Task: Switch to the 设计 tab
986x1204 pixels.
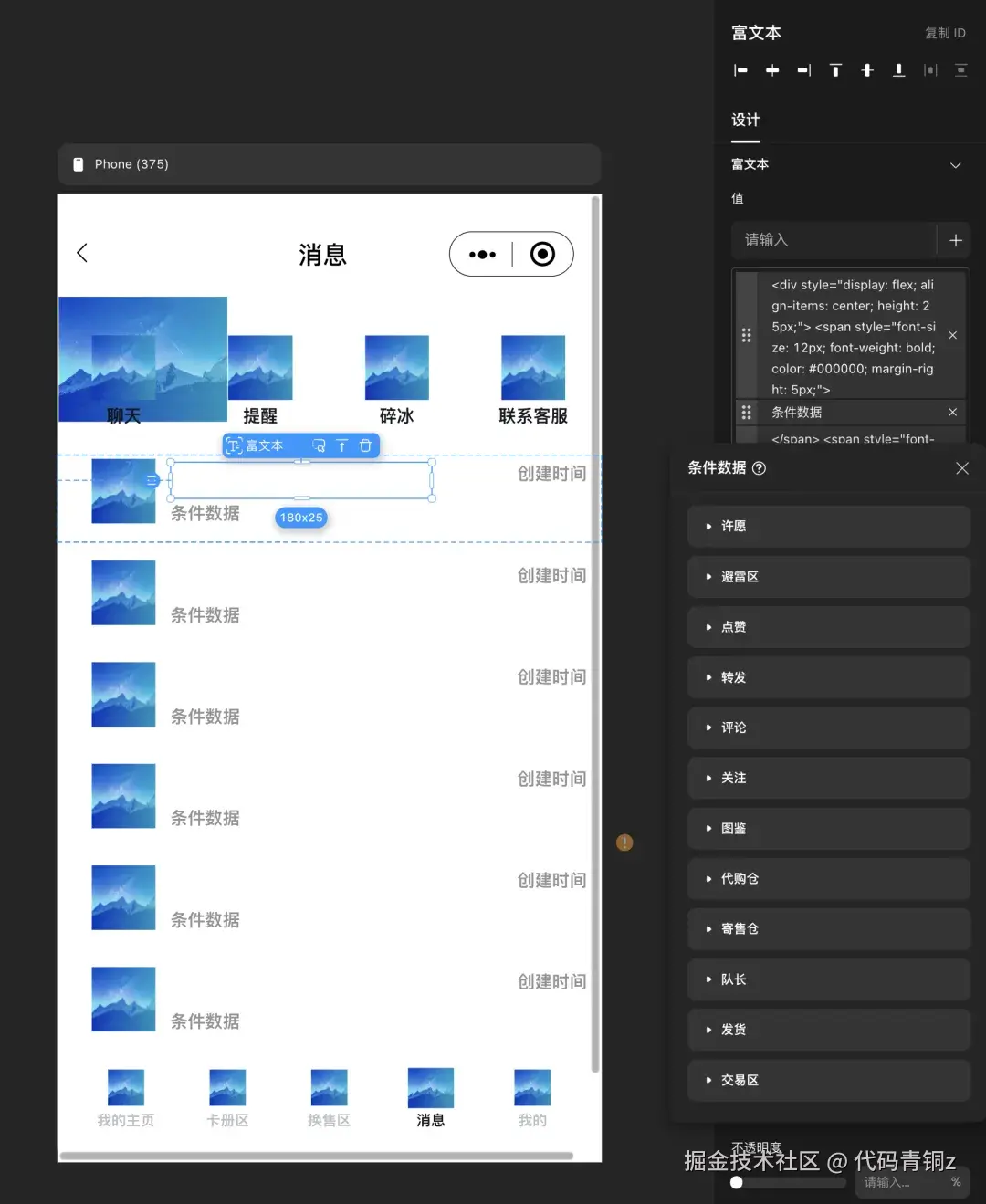Action: tap(744, 120)
